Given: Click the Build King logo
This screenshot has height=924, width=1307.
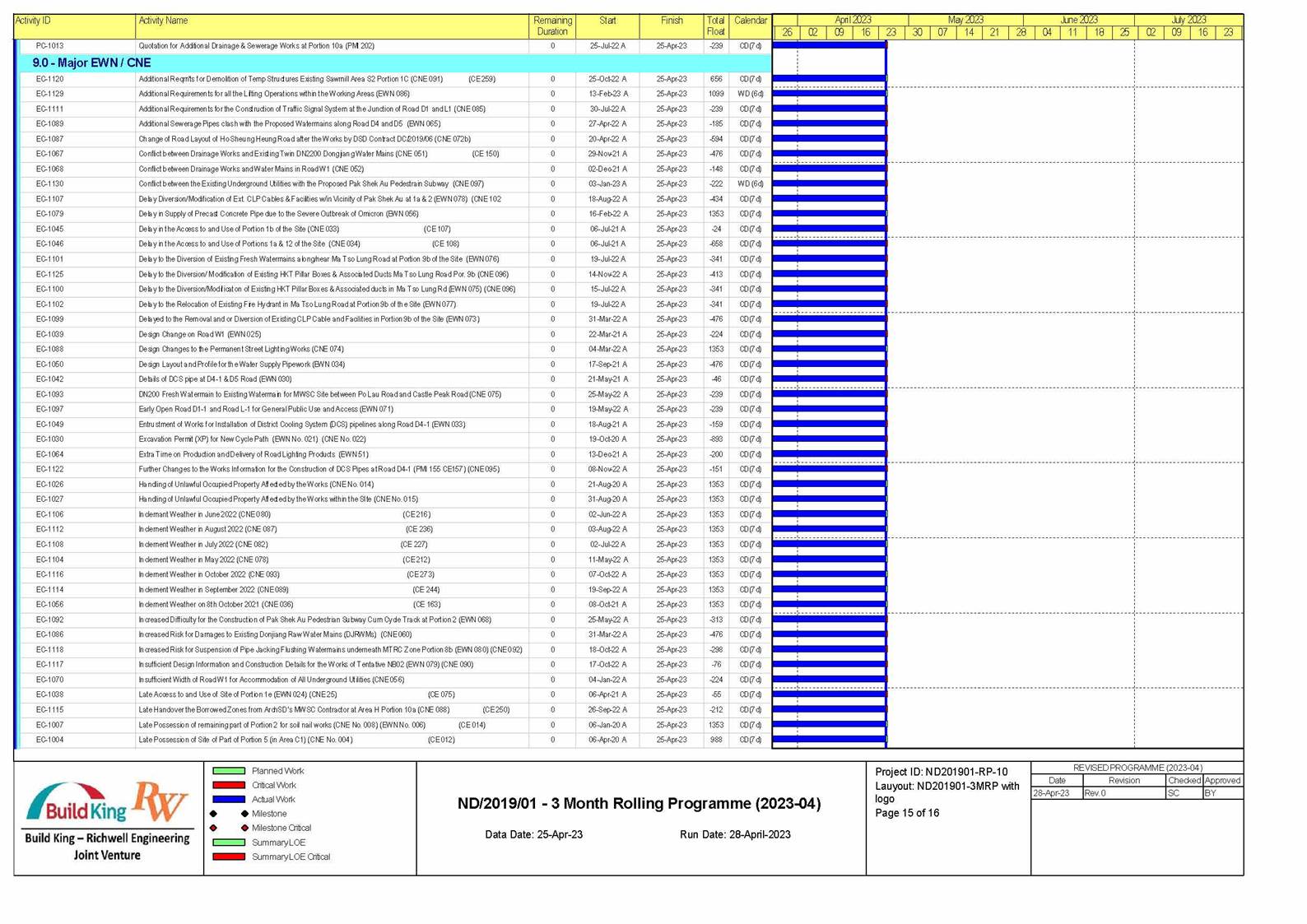Looking at the screenshot, I should pos(77,802).
